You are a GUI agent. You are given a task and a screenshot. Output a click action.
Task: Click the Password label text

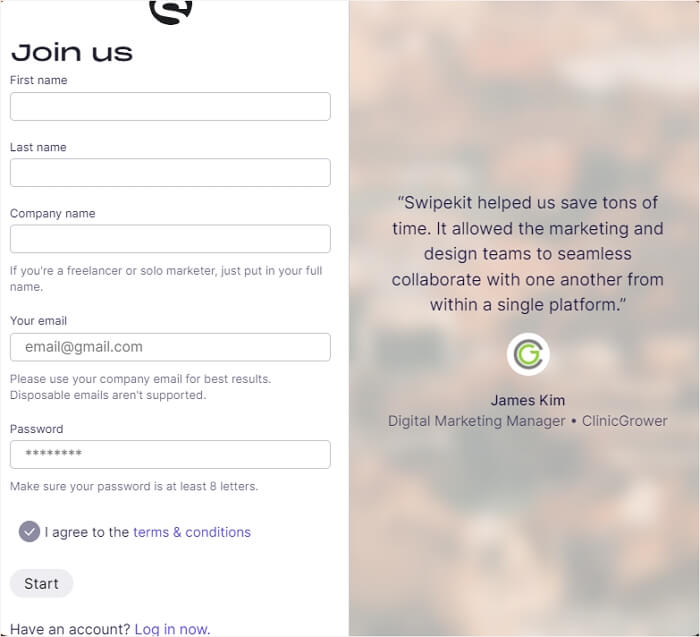(36, 429)
